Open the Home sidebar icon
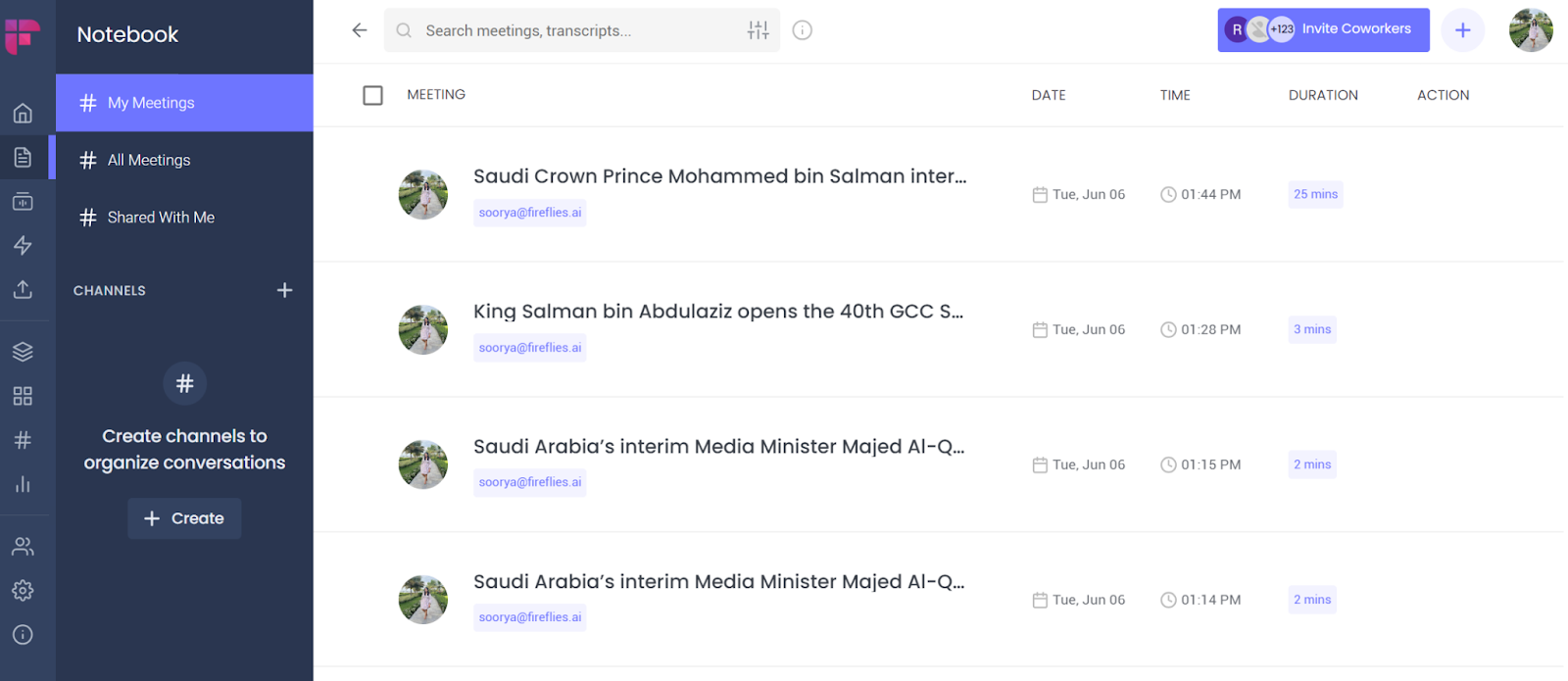1568x681 pixels. [x=24, y=113]
